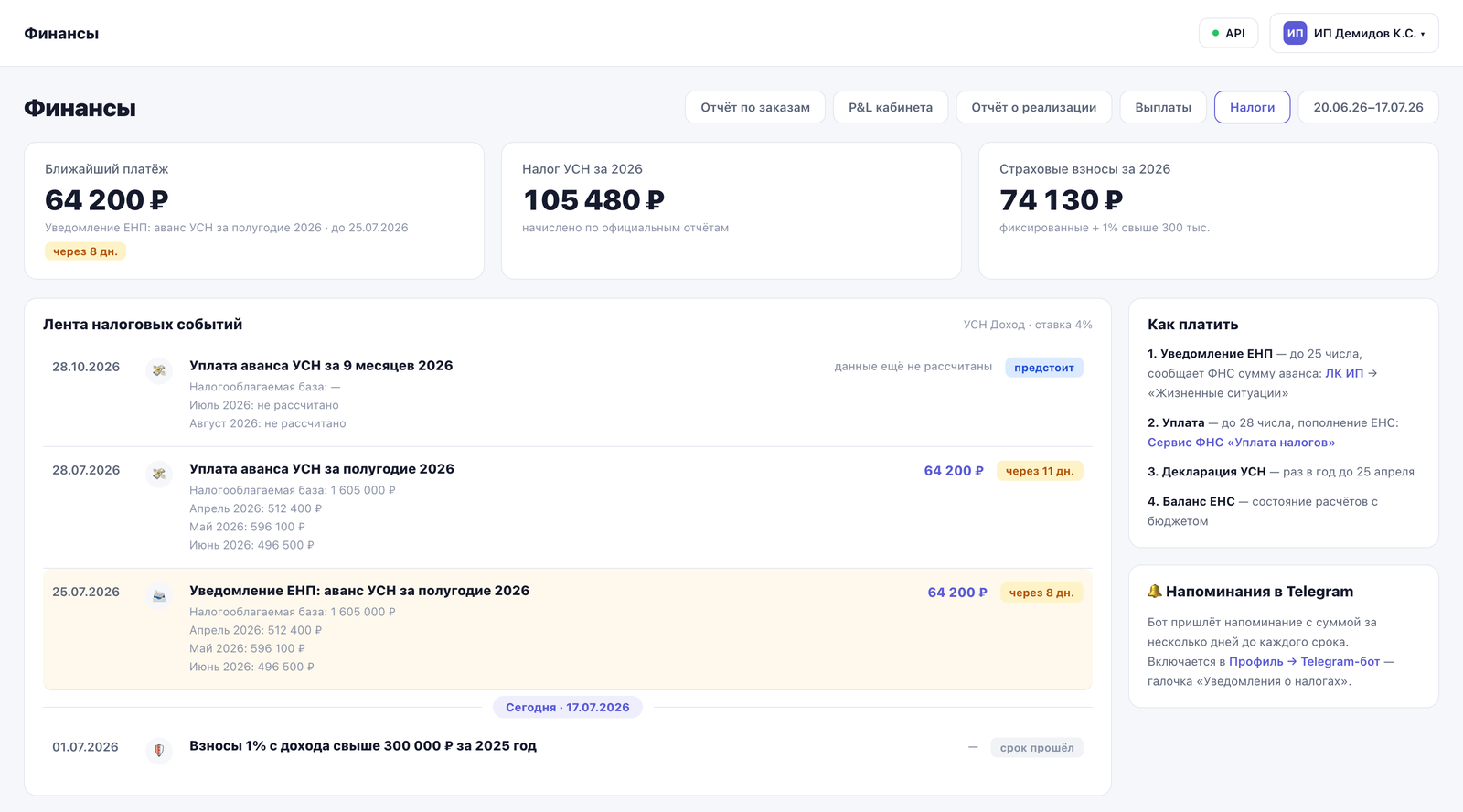Screen dimensions: 1463x812
Task: Click the money icon for 28.07.2026 advance
Action: [x=159, y=474]
